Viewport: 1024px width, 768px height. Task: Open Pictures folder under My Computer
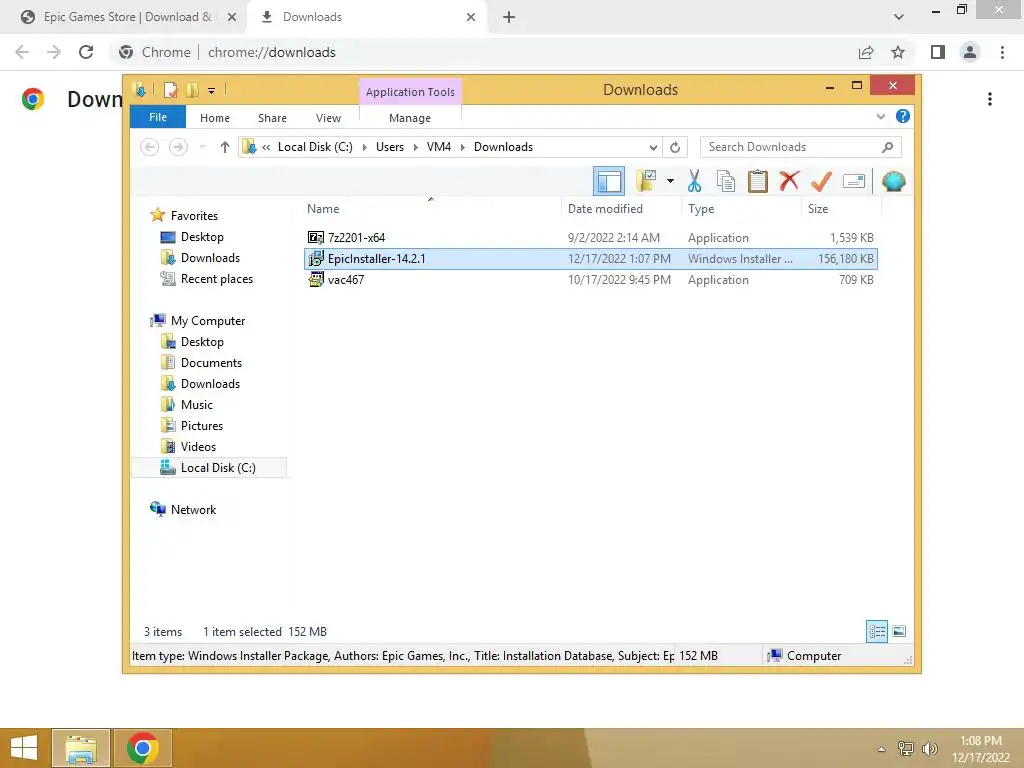point(202,426)
